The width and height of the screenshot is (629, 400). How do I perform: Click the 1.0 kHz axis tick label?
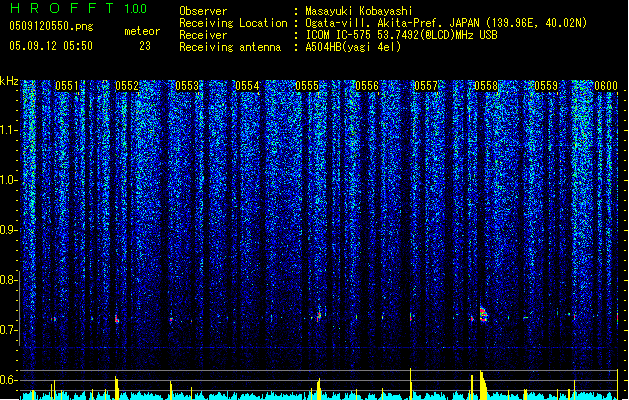pos(8,180)
